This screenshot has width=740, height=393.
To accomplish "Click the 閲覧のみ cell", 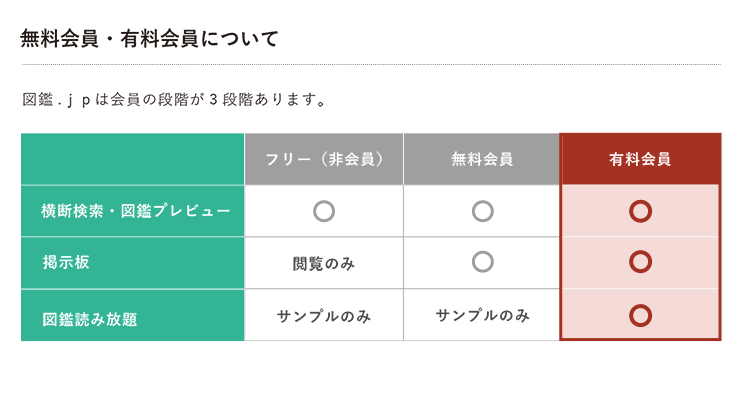I will coord(324,263).
